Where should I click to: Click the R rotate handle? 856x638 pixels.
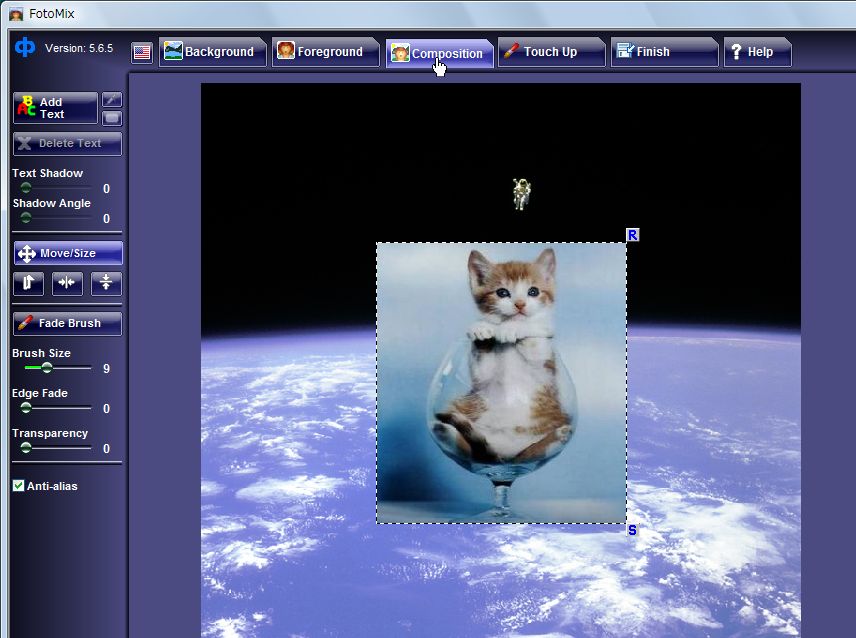click(632, 235)
